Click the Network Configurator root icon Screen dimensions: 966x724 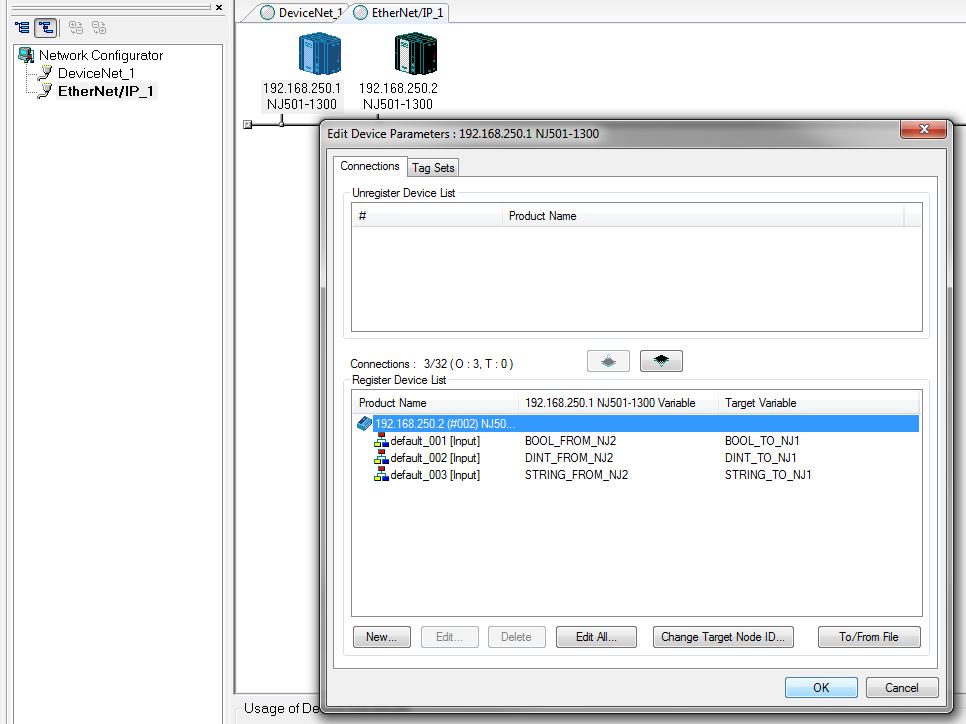pos(25,55)
